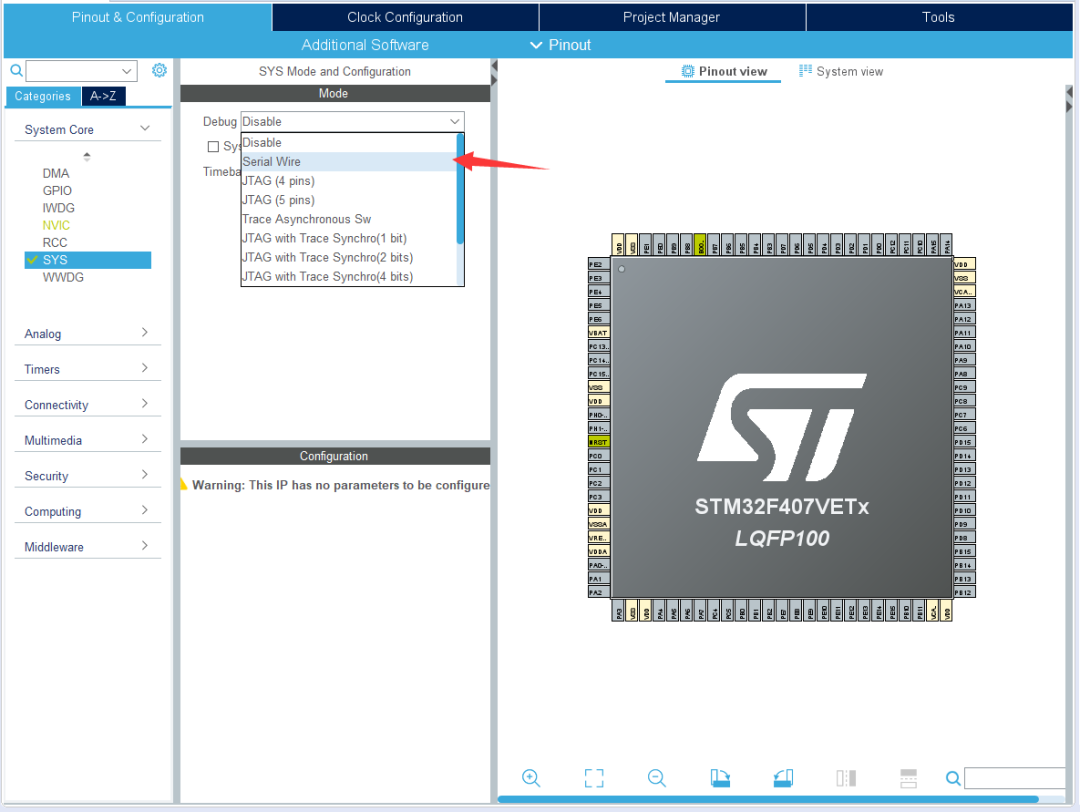Image resolution: width=1080 pixels, height=812 pixels.
Task: Select RCC in System Core
Action: coord(55,242)
